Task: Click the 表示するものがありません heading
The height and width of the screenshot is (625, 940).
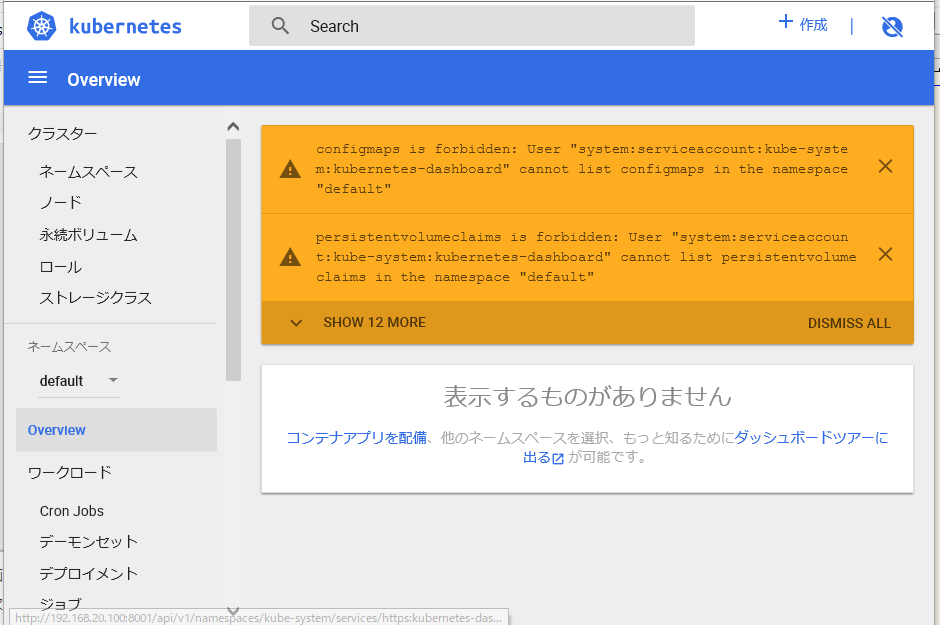Action: click(x=588, y=396)
